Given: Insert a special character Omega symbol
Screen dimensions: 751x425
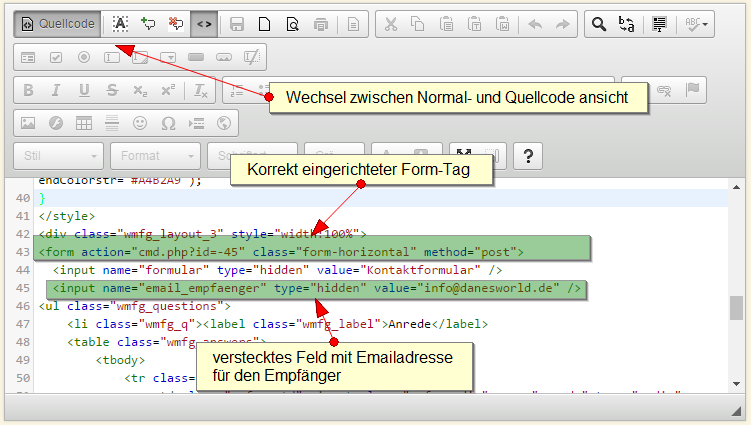Looking at the screenshot, I should pyautogui.click(x=168, y=123).
